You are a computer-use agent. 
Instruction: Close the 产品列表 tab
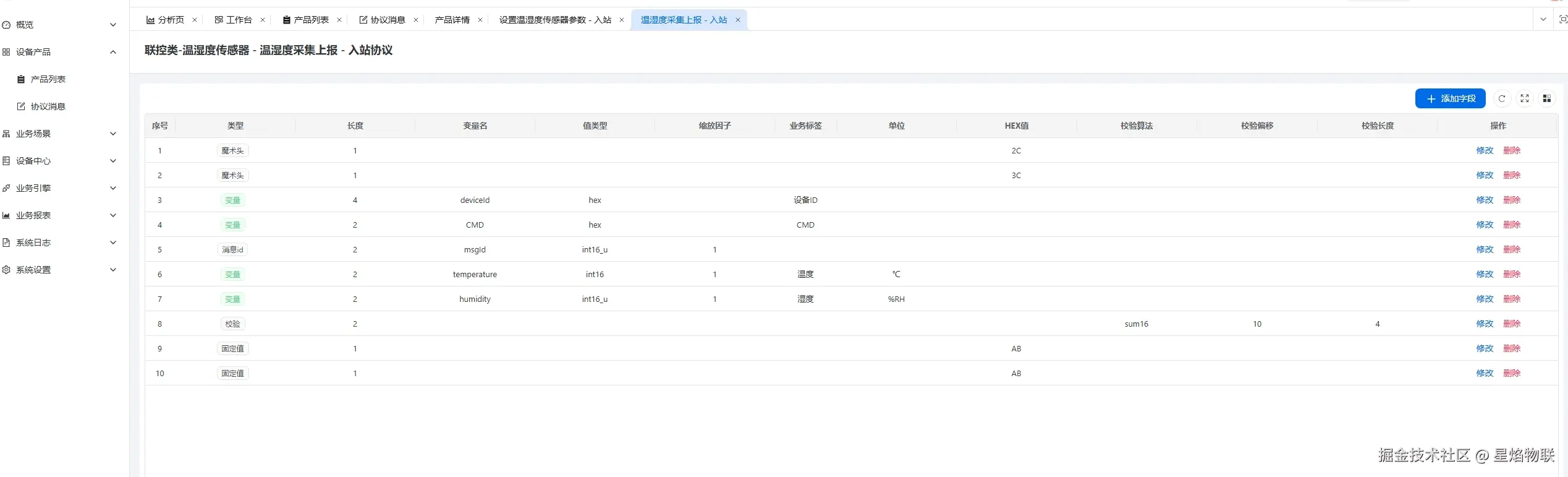tap(339, 20)
